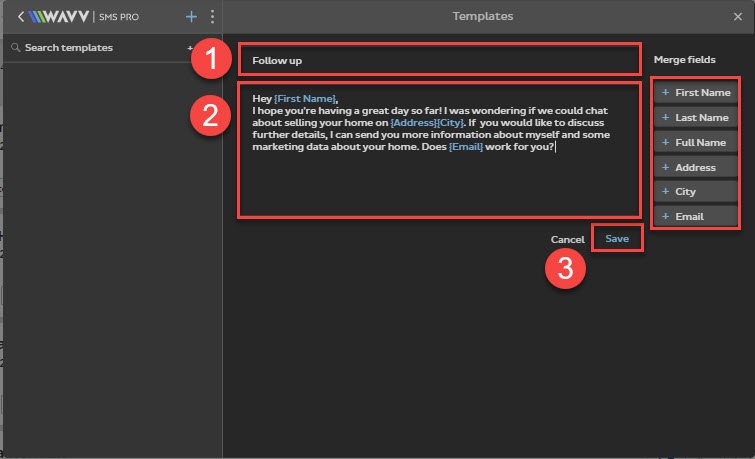The image size is (755, 459).
Task: Save the template
Action: 617,239
